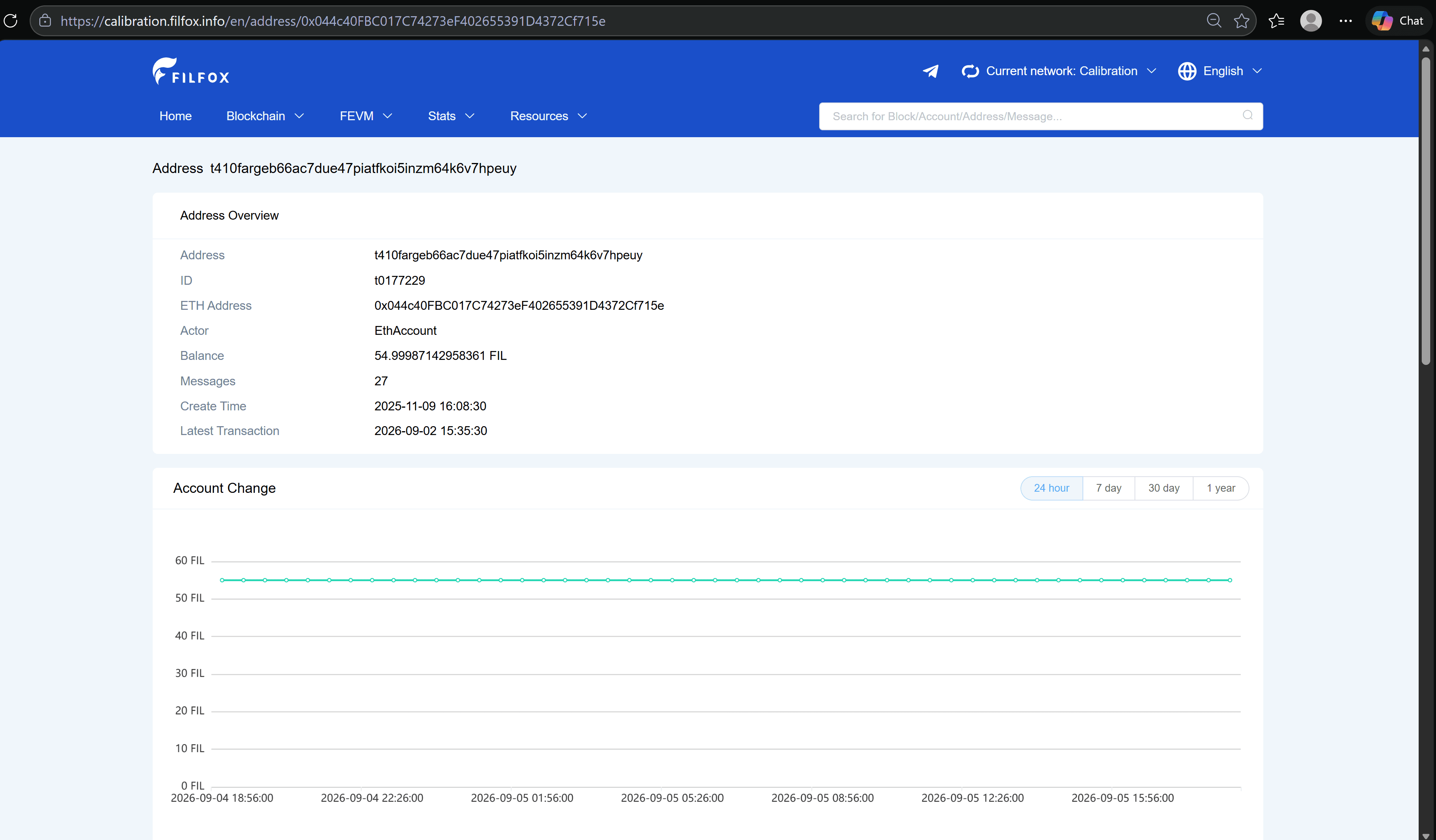The image size is (1436, 840).
Task: Open the Telegram paper-plane icon
Action: 931,71
